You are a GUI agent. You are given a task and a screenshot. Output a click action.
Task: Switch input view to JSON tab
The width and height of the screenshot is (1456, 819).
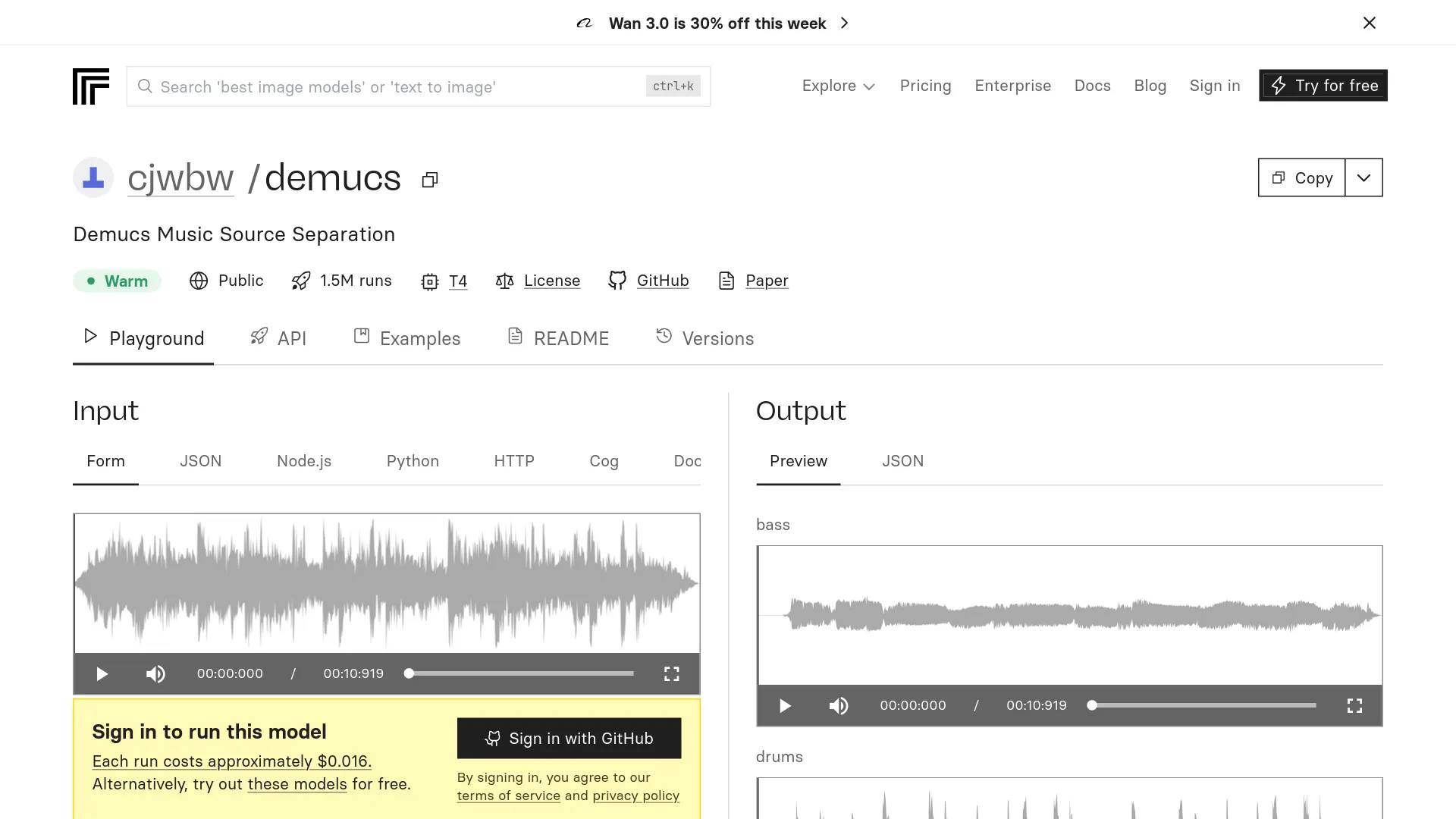click(201, 461)
